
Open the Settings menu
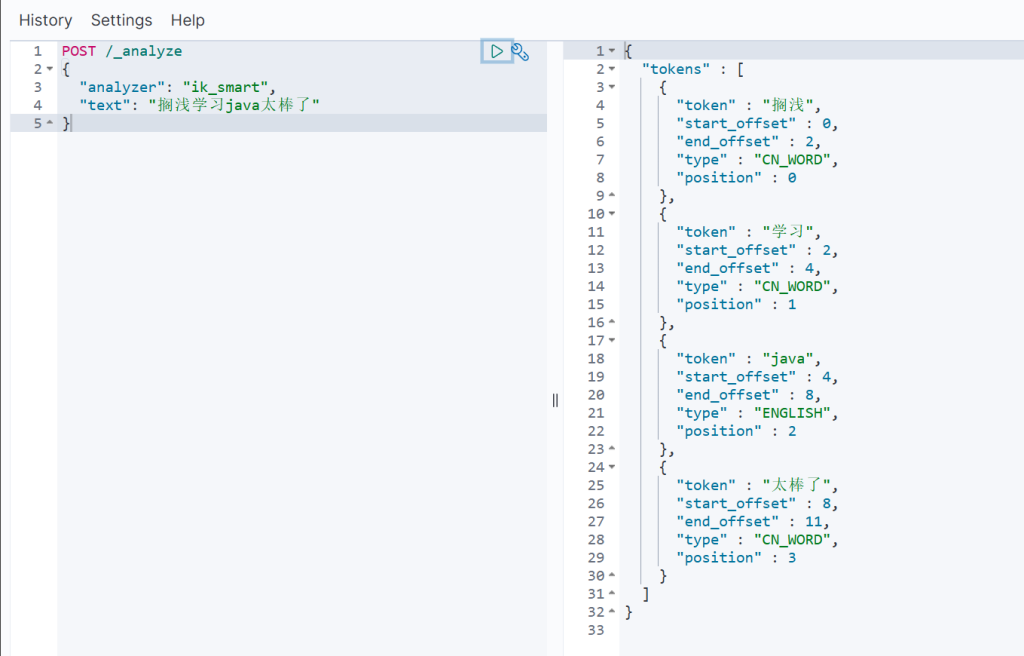[x=121, y=20]
